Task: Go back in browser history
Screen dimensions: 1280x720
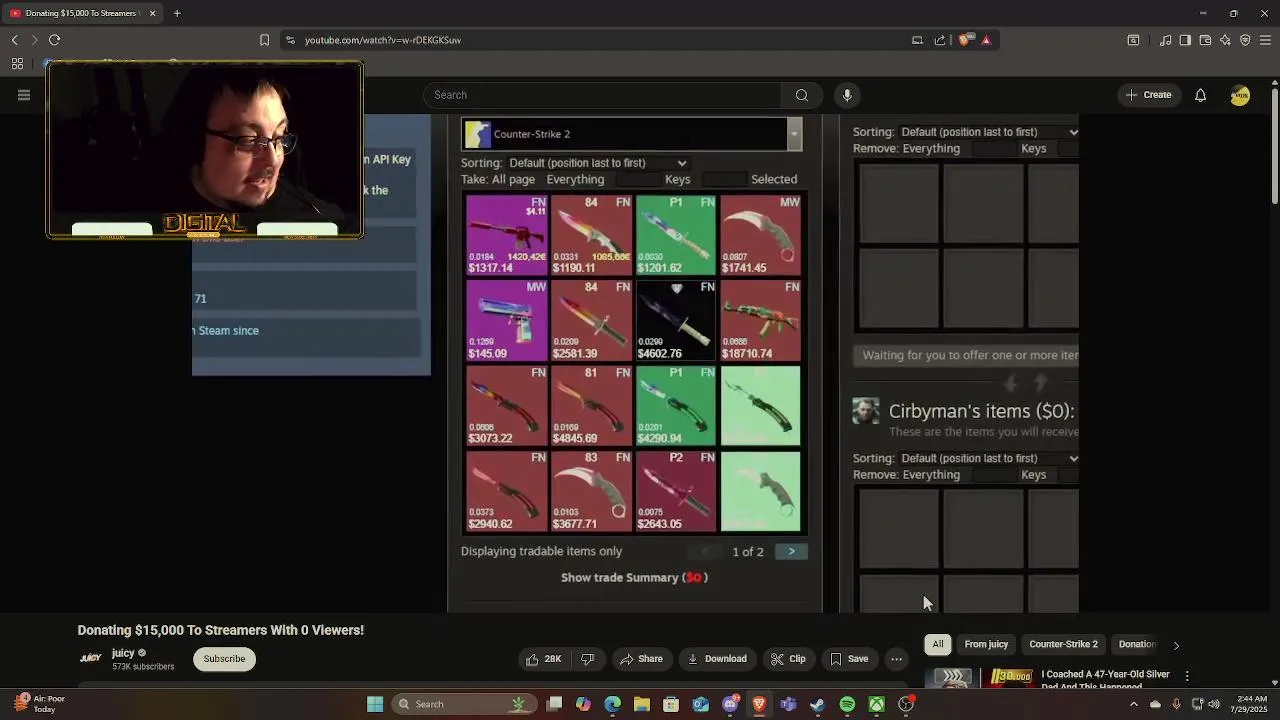Action: point(14,40)
